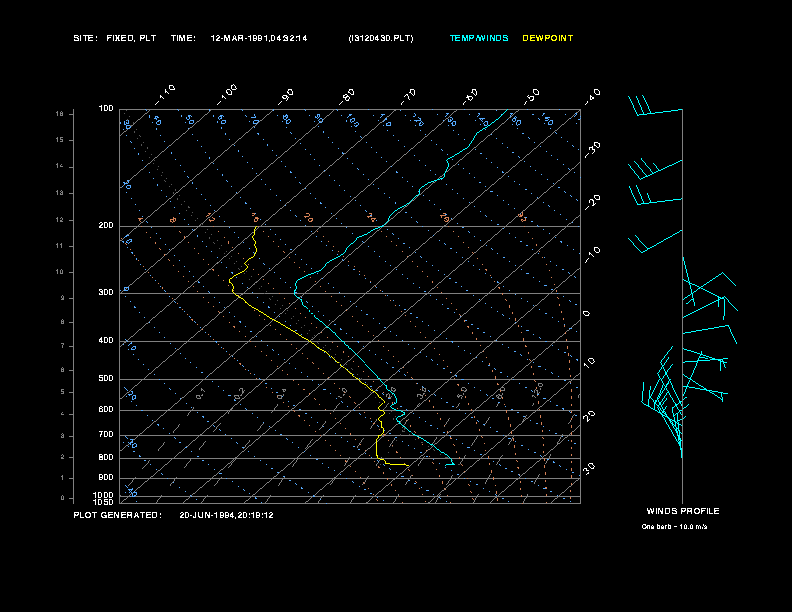This screenshot has height=612, width=792.
Task: Click the 900 pressure level label
Action: pyautogui.click(x=106, y=477)
